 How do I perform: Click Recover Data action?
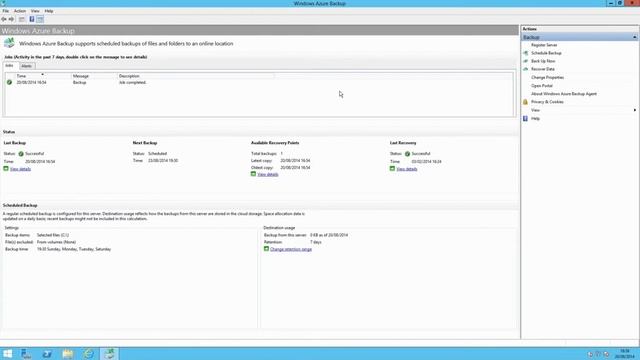pos(542,69)
